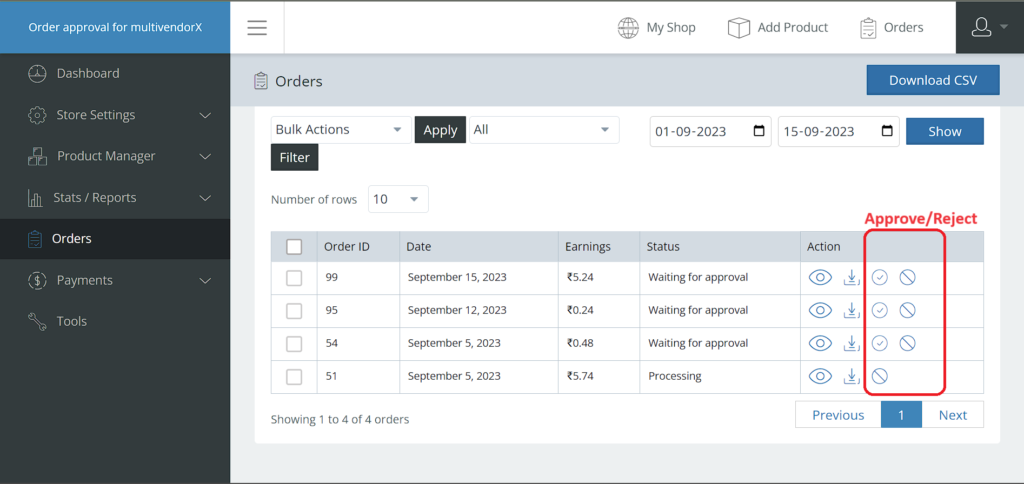Image resolution: width=1024 pixels, height=484 pixels.
Task: Select Tools in the sidebar
Action: 115,321
